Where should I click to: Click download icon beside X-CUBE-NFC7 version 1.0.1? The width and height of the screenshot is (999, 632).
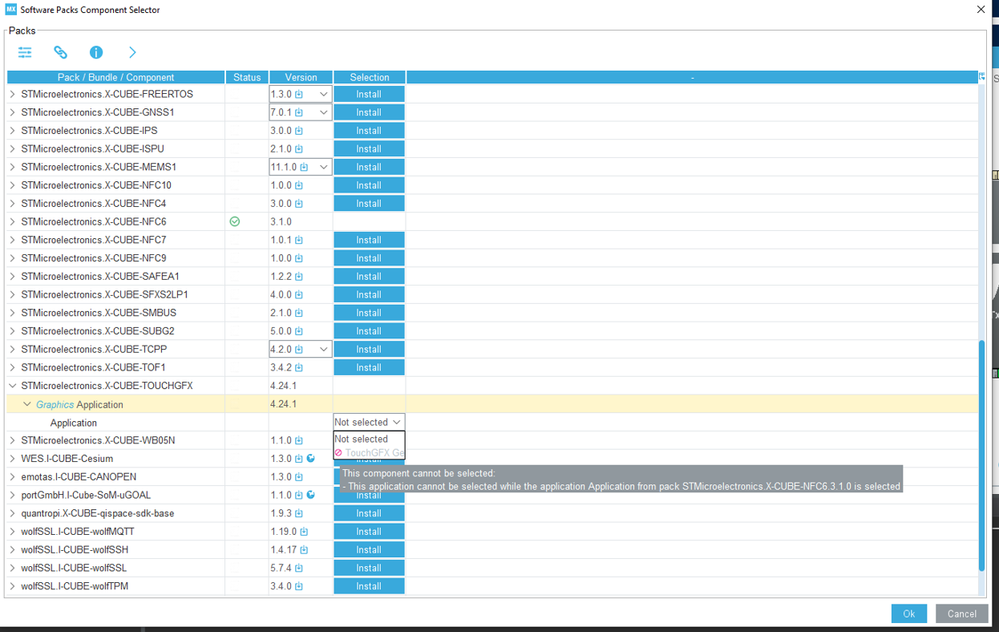pos(299,240)
